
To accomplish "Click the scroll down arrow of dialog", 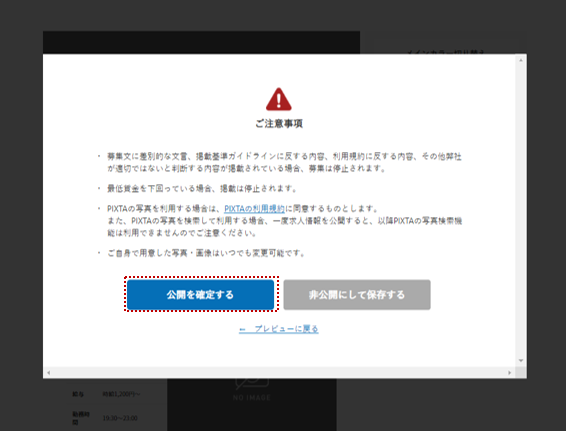I will pyautogui.click(x=521, y=360).
